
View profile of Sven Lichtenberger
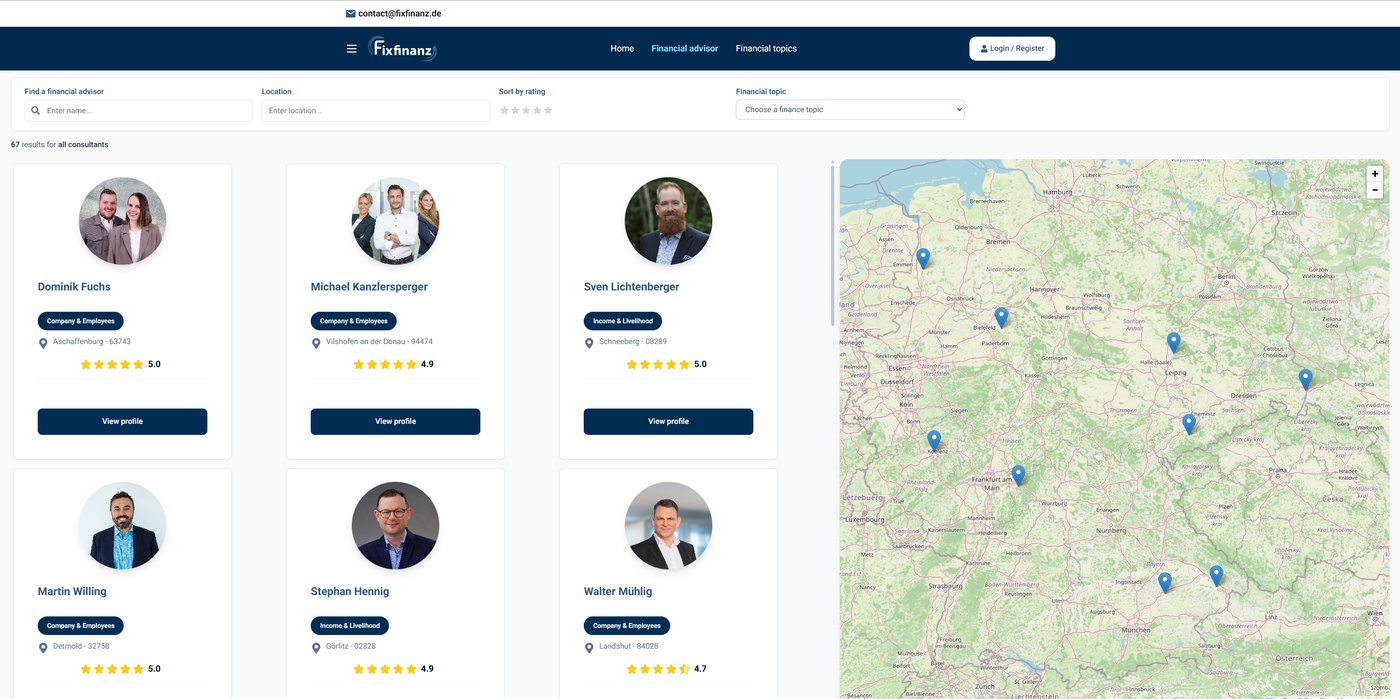[x=668, y=421]
